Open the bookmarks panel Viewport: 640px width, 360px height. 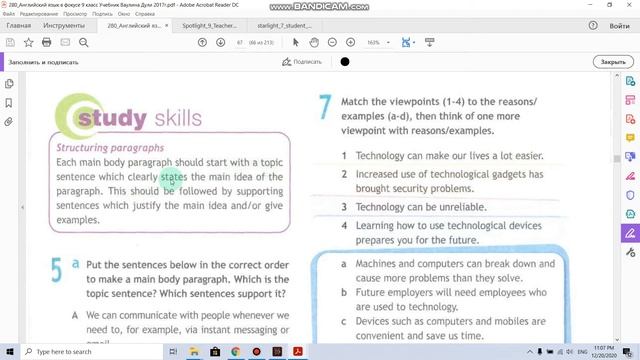click(9, 103)
